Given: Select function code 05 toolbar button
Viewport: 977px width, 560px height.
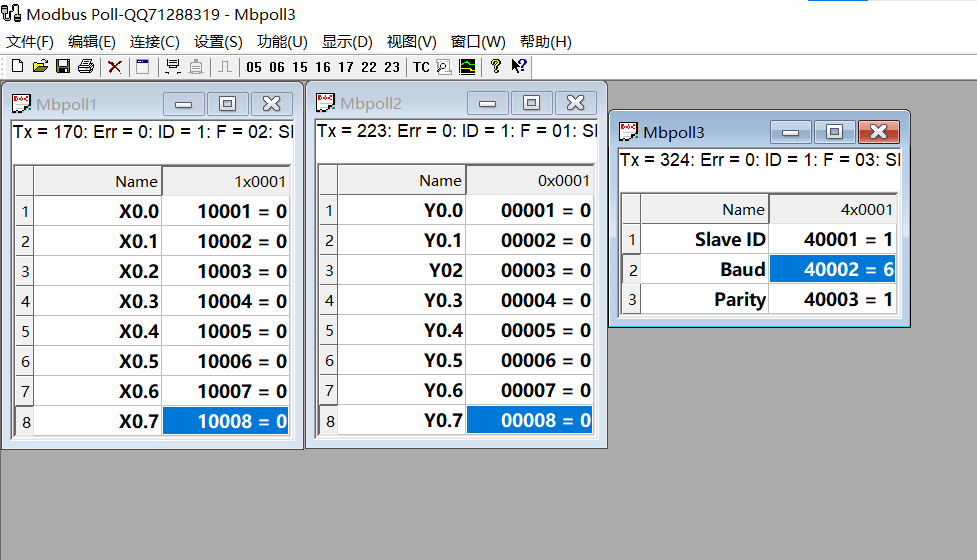Looking at the screenshot, I should [x=253, y=67].
